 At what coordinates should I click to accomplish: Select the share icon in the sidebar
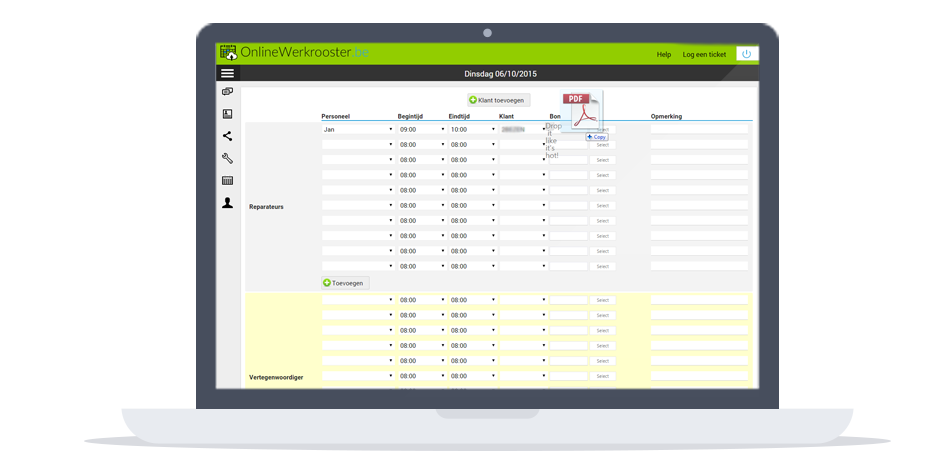tap(228, 136)
